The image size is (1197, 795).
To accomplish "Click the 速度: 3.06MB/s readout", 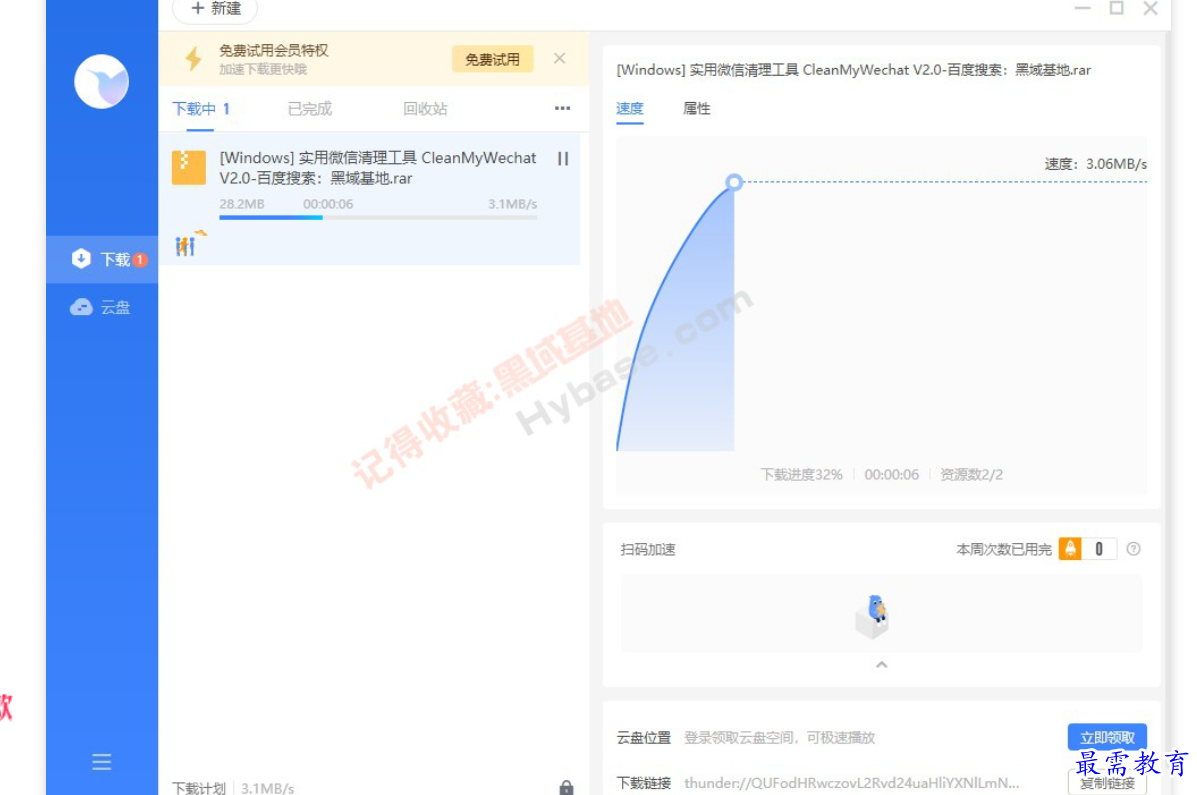I will (x=1095, y=164).
